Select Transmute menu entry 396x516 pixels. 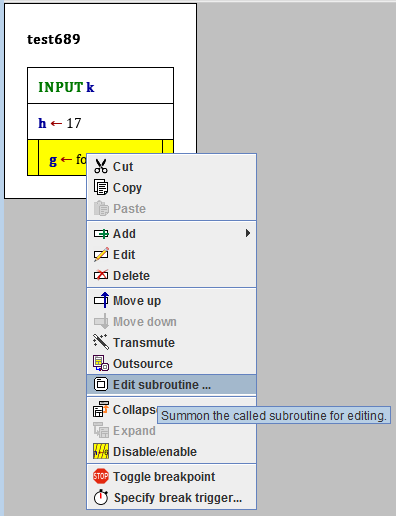[171, 342]
